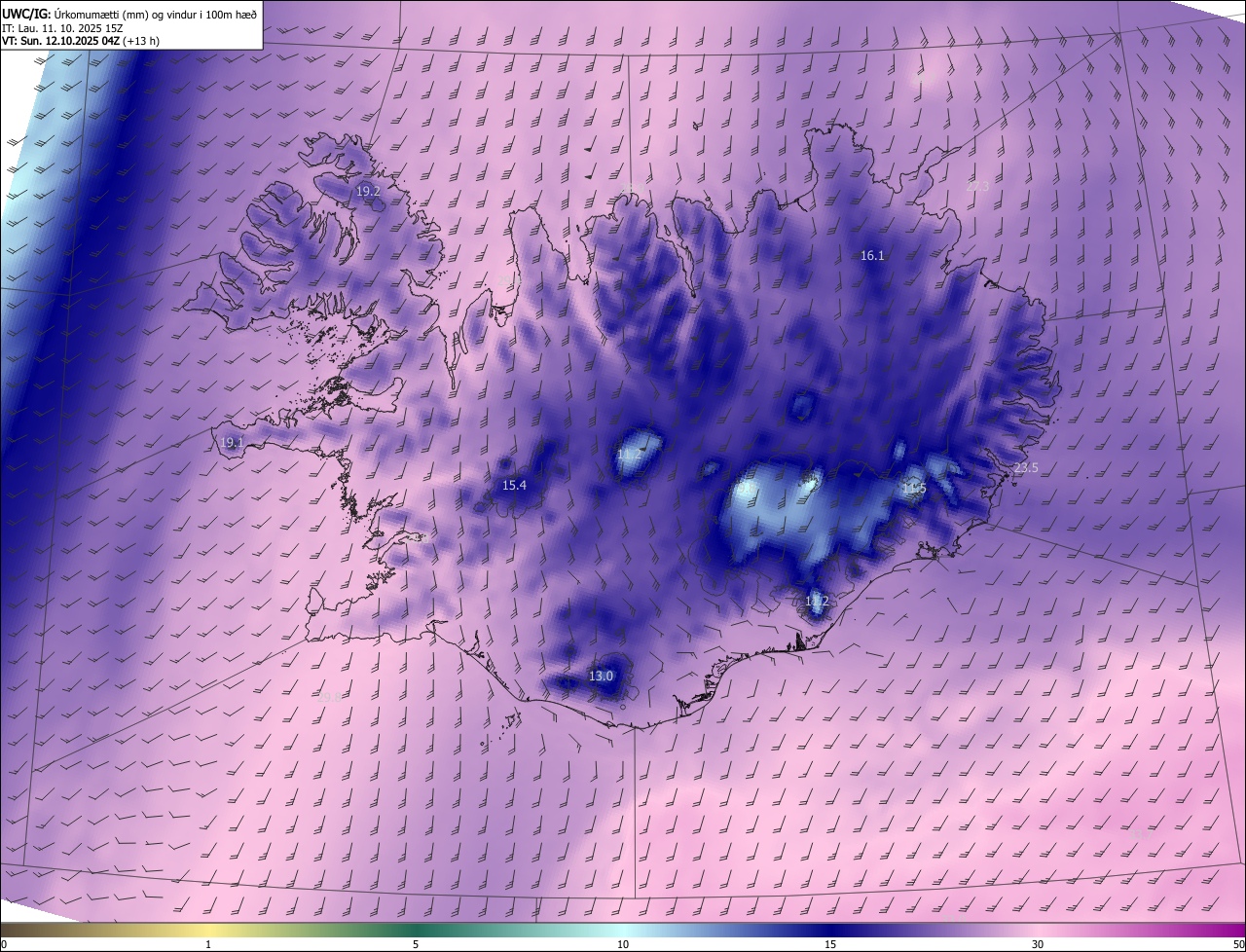The image size is (1246, 952).
Task: Click the 5 tick on colorbar
Action: coord(416,945)
